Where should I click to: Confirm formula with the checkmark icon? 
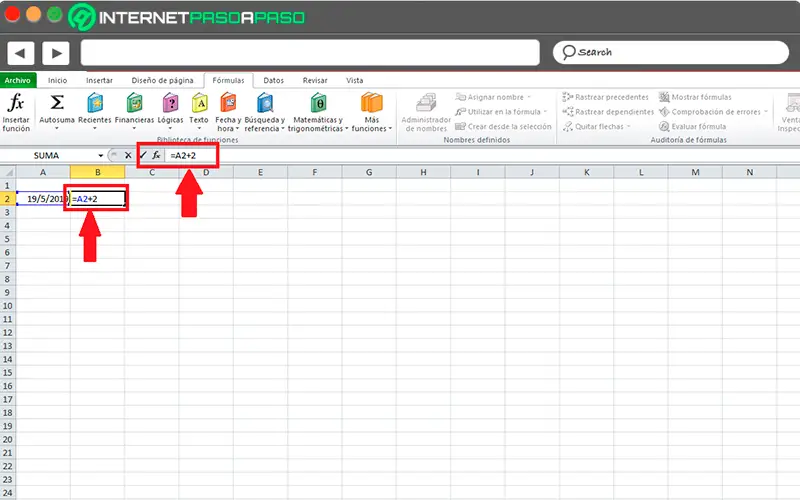click(143, 155)
